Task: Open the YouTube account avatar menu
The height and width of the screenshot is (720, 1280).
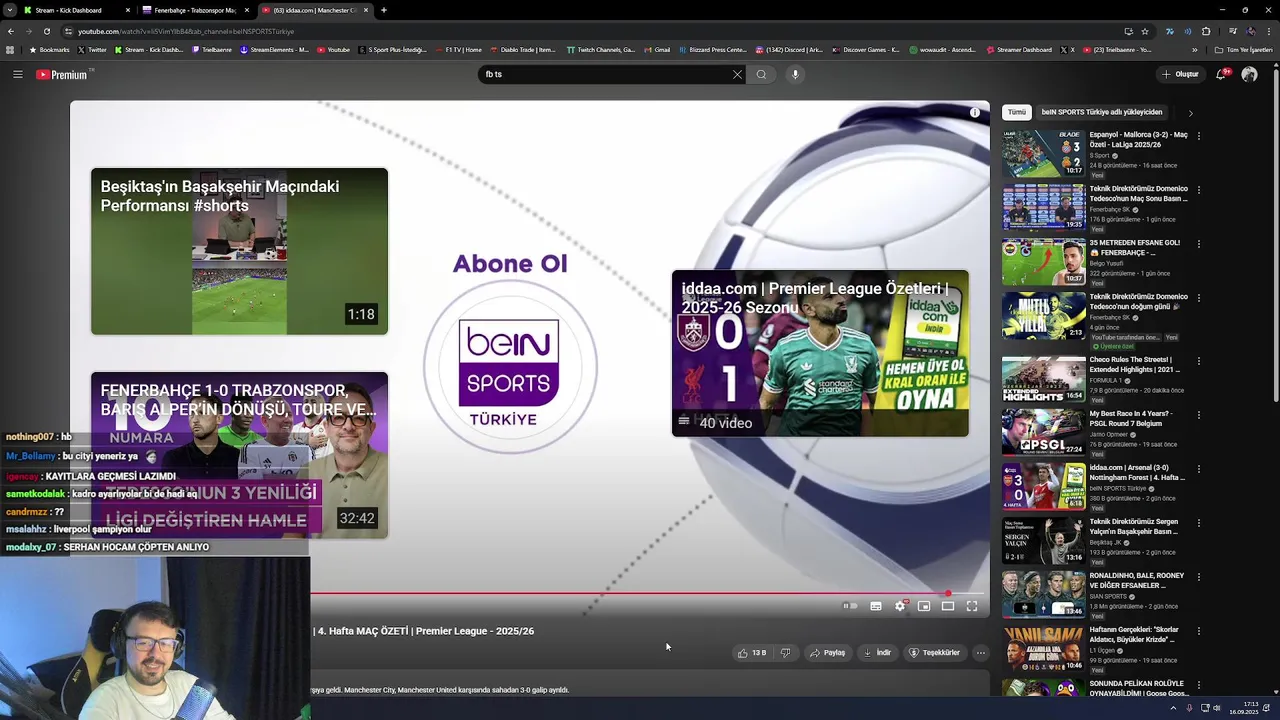Action: pos(1249,74)
